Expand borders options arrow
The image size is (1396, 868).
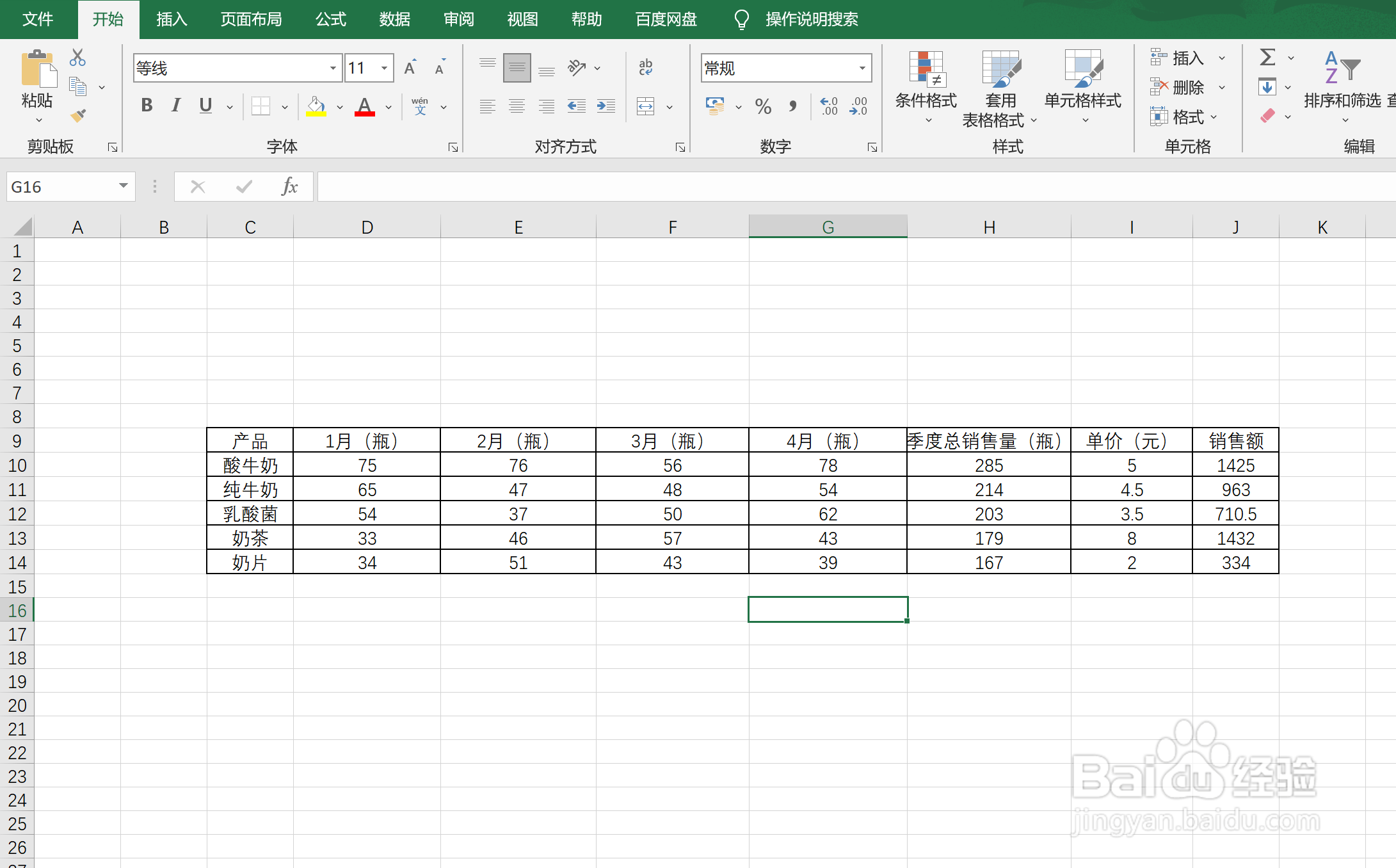(285, 107)
